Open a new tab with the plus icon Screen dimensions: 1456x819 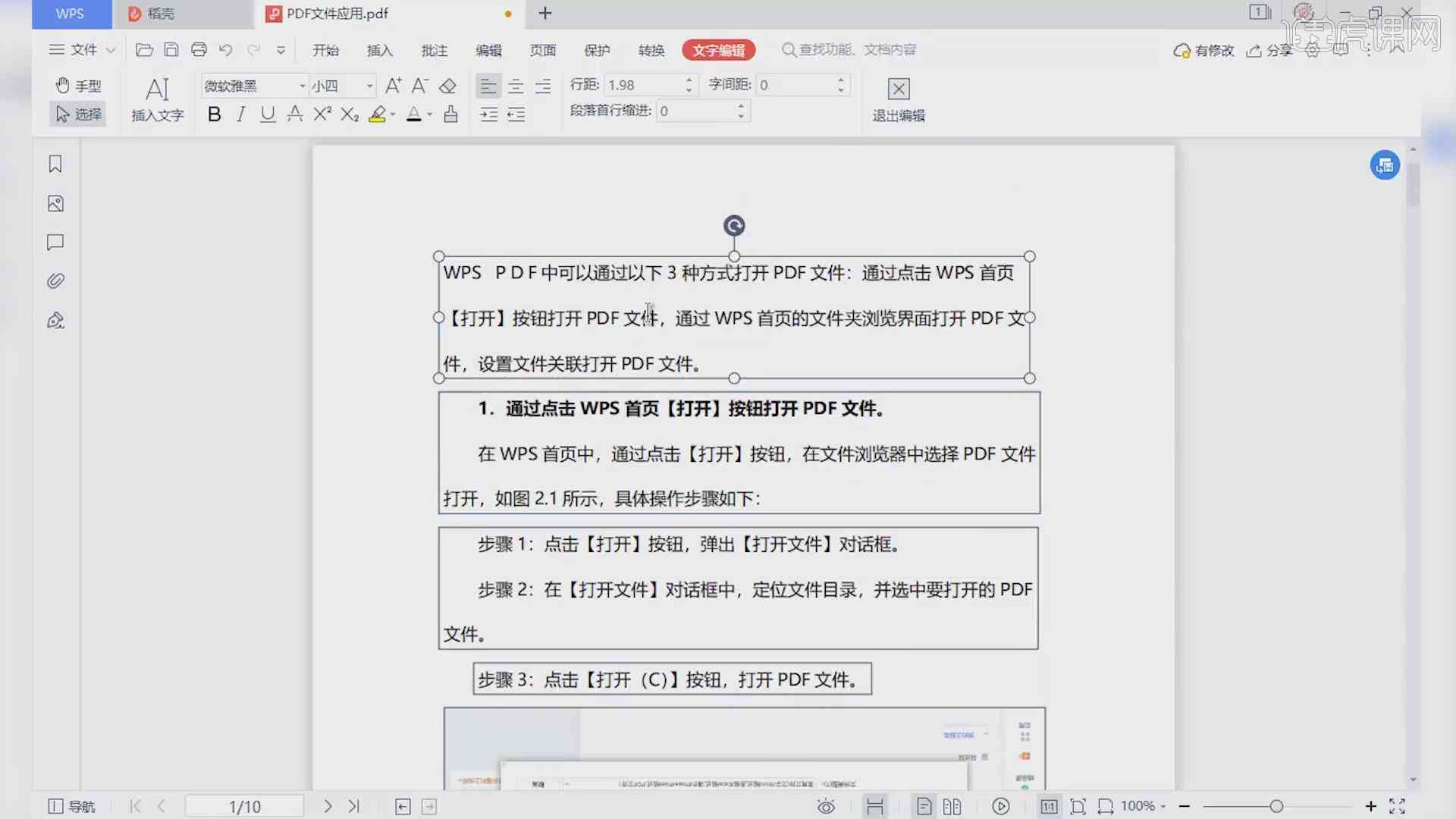pos(544,13)
